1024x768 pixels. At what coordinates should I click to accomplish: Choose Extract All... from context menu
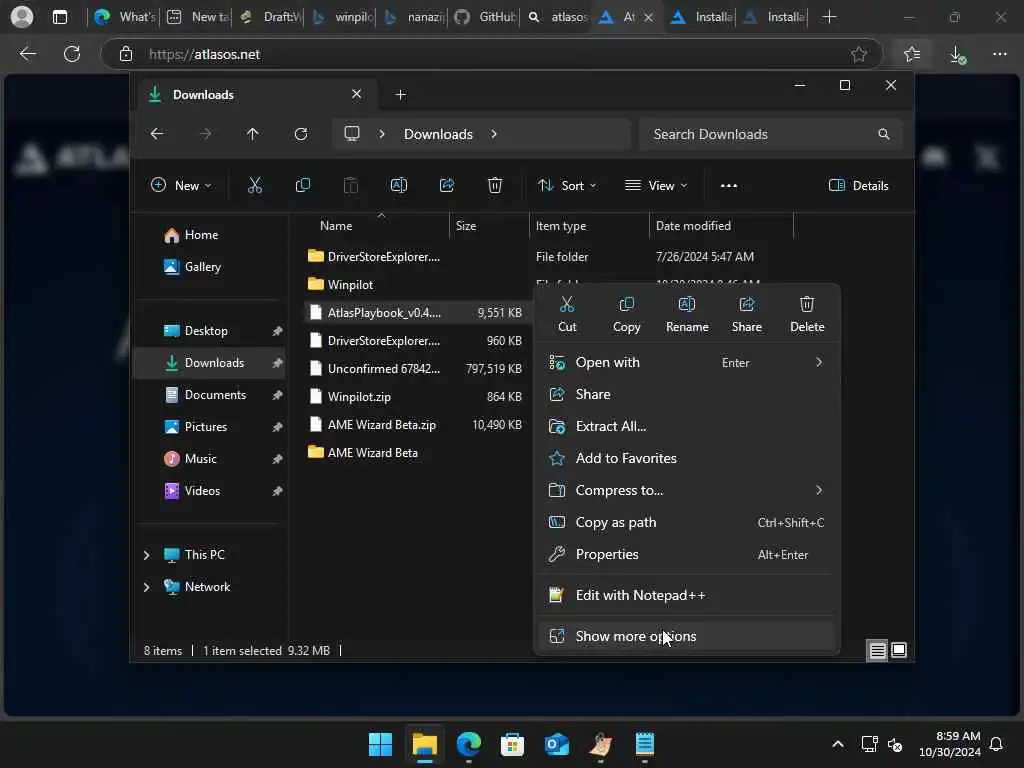tap(686, 426)
